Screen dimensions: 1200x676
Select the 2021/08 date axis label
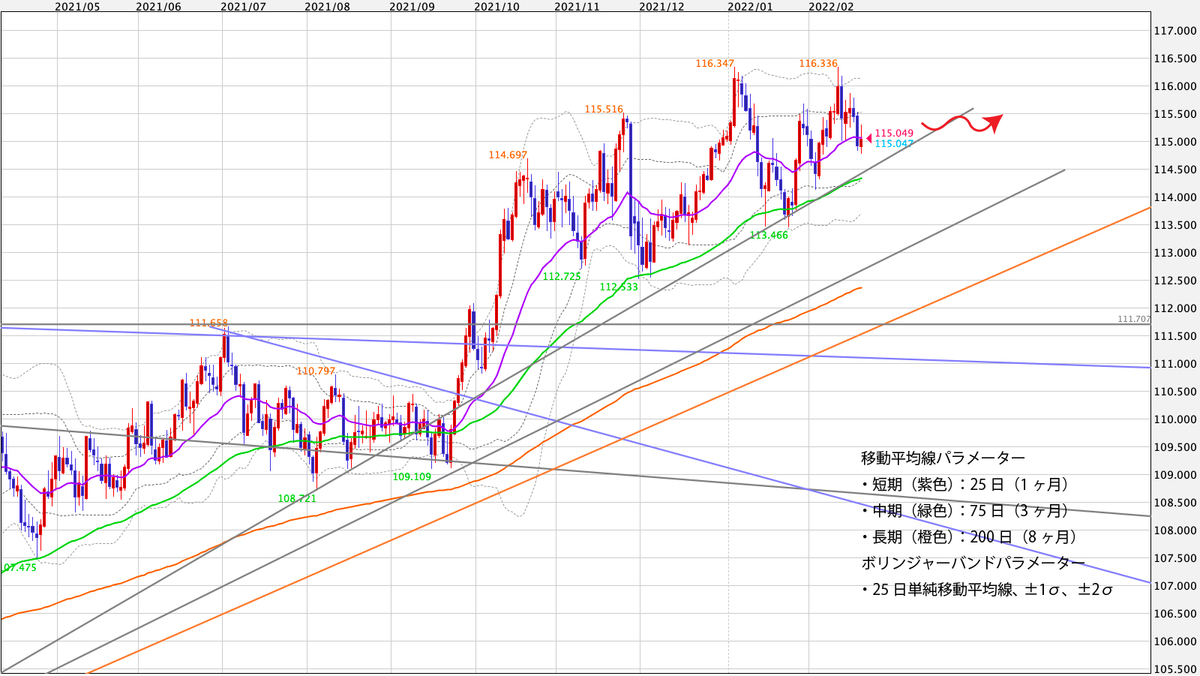click(329, 6)
